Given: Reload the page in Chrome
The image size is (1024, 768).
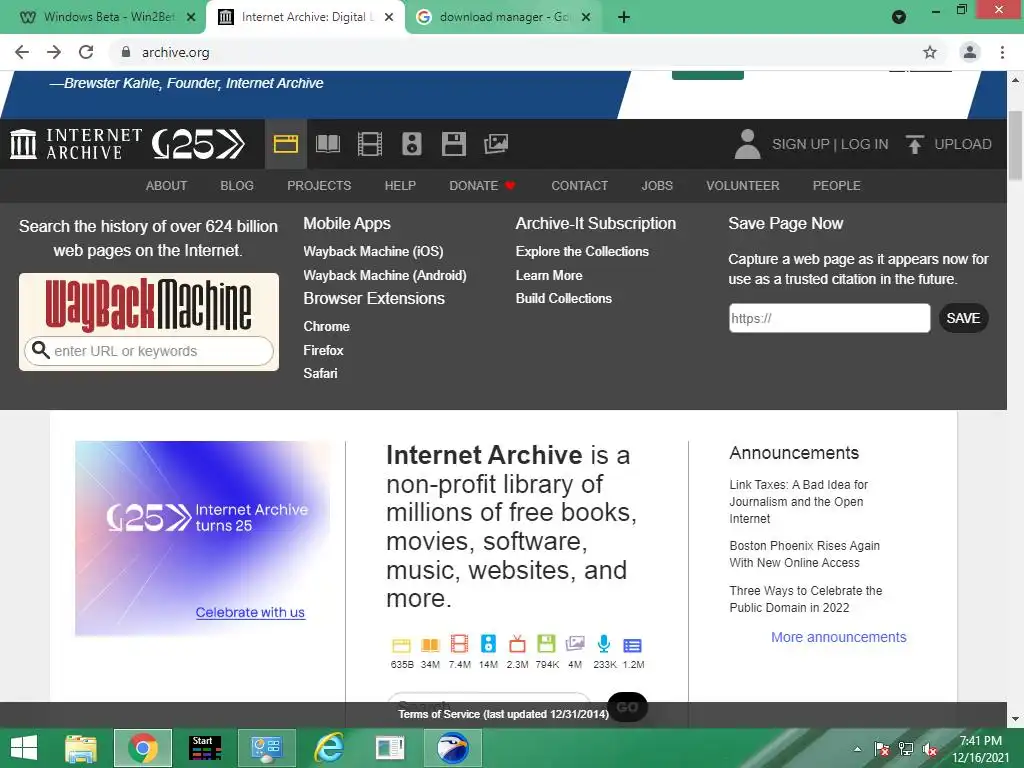Looking at the screenshot, I should [x=86, y=52].
